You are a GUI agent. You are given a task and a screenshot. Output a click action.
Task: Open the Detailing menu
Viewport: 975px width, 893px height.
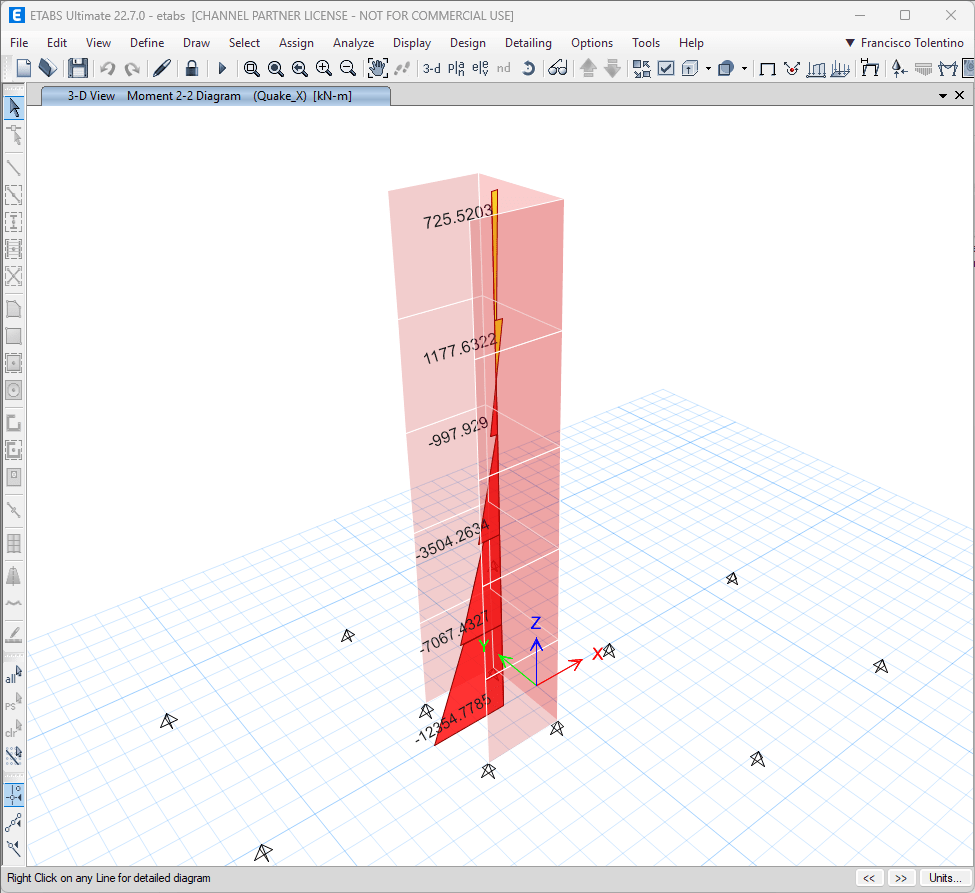[x=528, y=43]
